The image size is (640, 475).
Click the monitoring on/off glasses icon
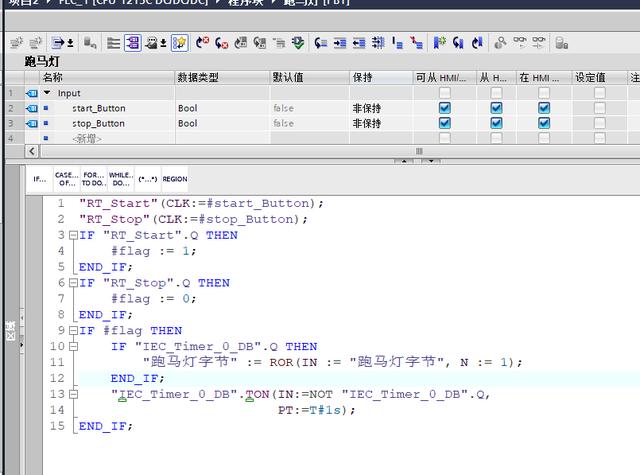(x=520, y=42)
